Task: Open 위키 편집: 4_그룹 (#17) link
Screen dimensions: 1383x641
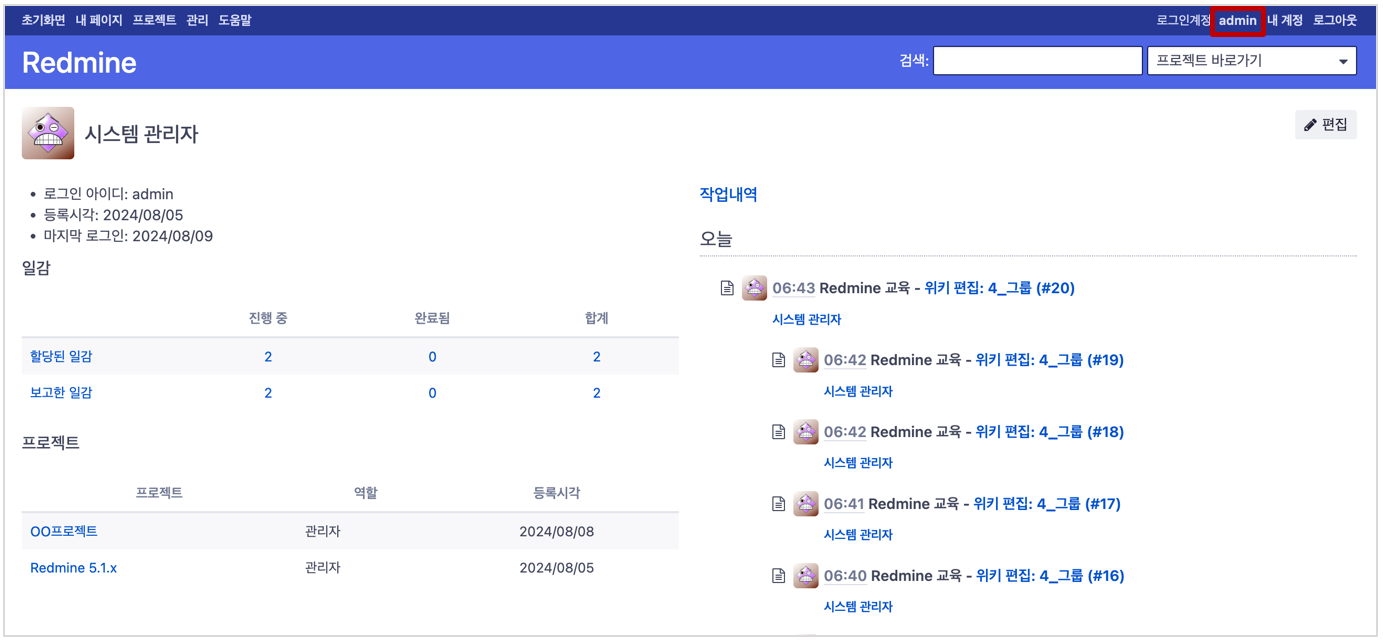Action: click(x=1047, y=504)
